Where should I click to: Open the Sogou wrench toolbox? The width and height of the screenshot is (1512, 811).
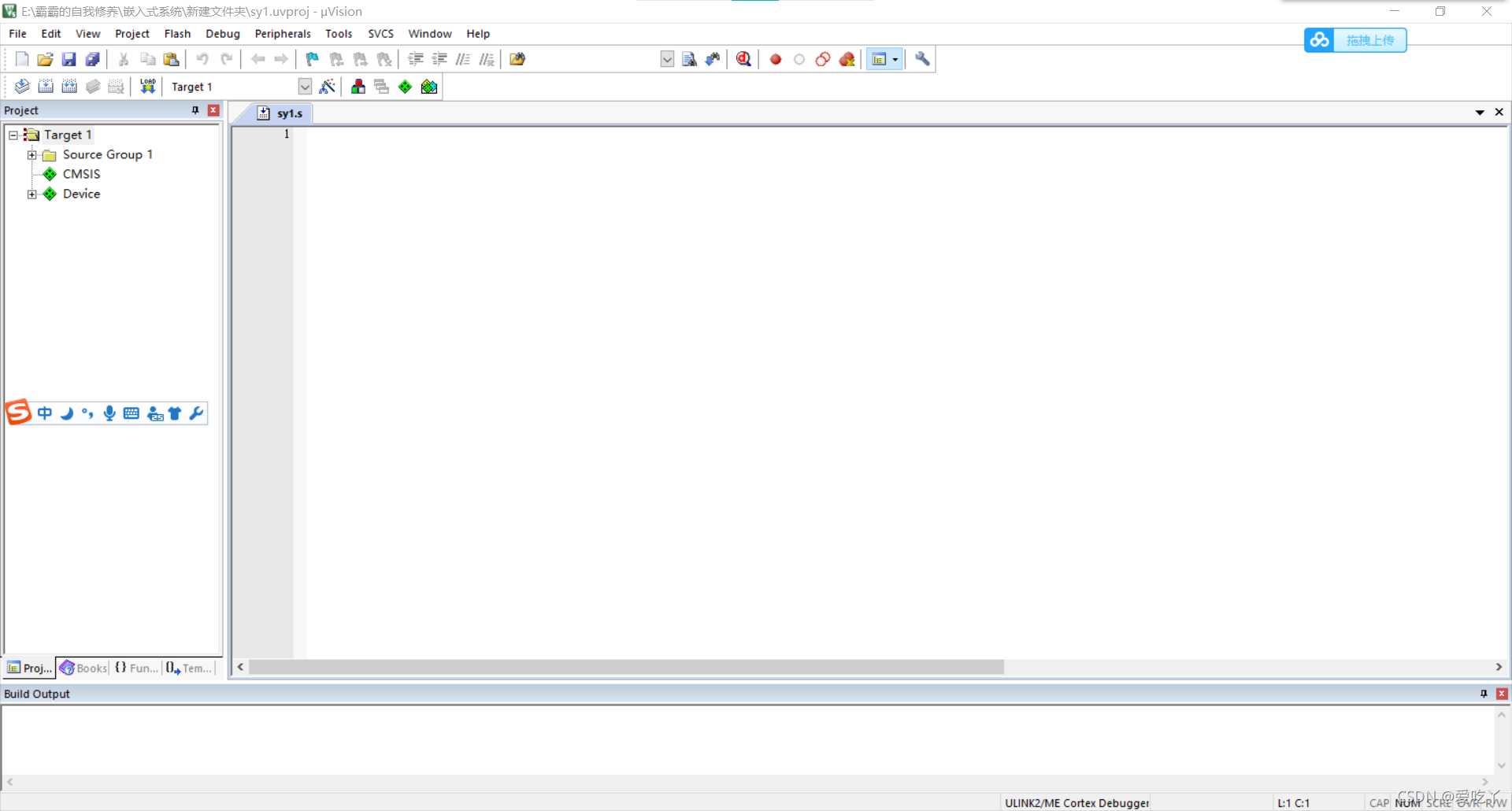coord(196,413)
